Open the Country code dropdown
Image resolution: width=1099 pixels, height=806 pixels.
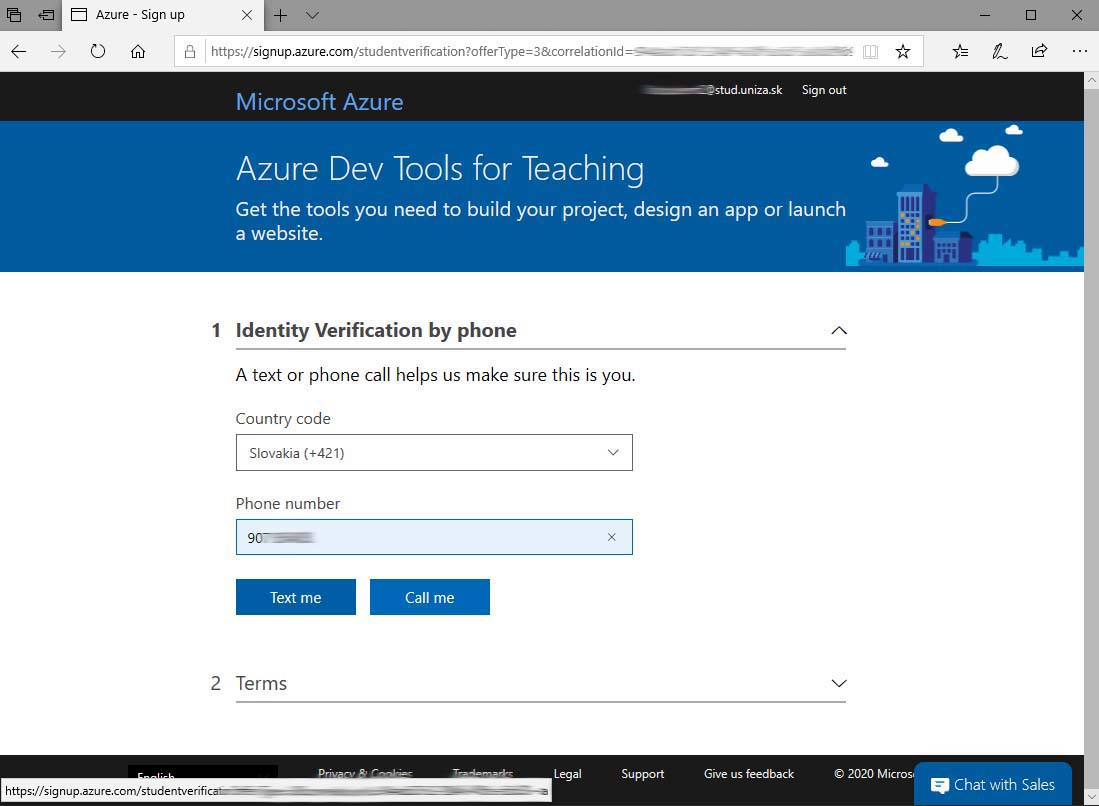click(434, 453)
